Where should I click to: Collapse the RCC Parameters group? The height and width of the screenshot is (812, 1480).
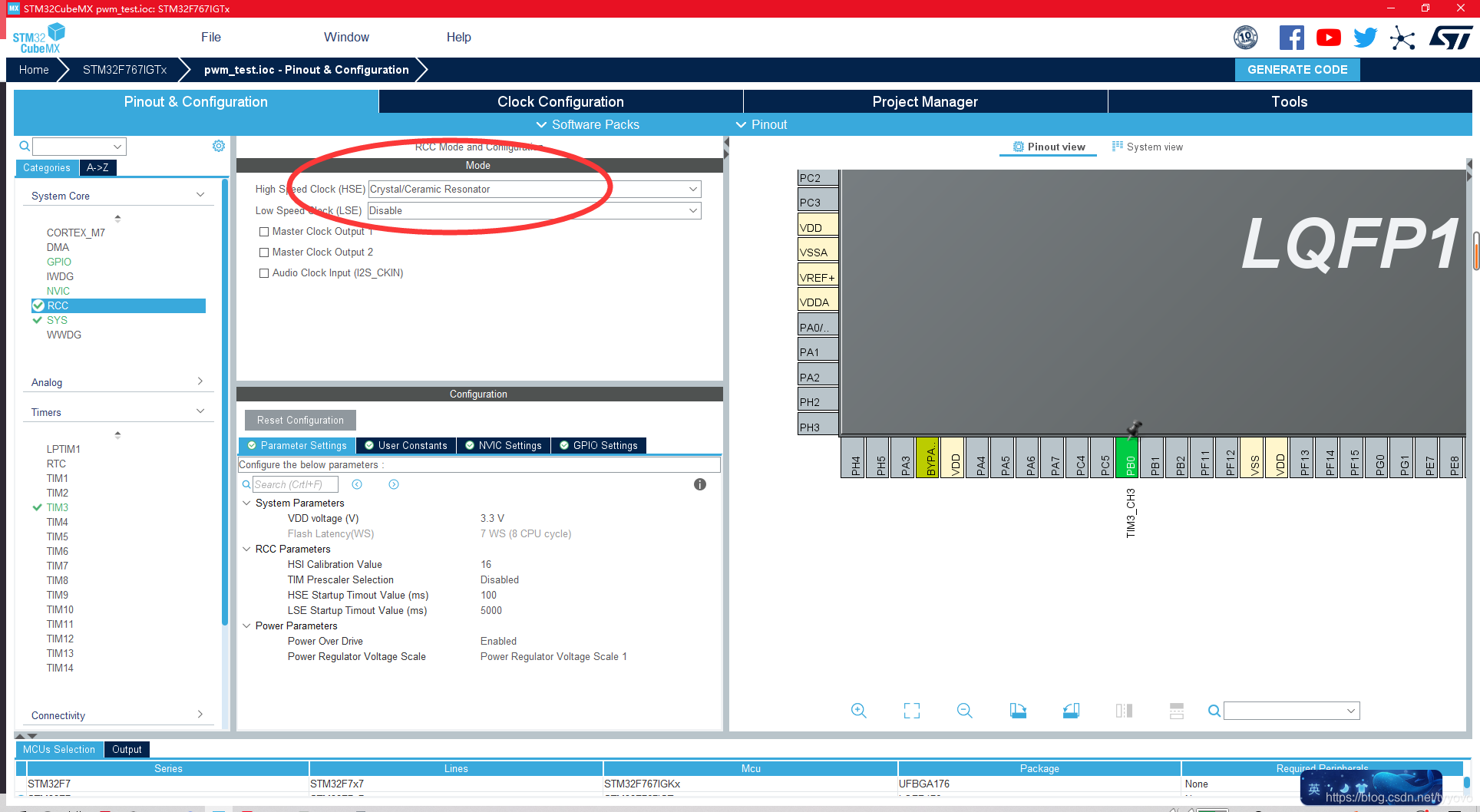pos(246,549)
